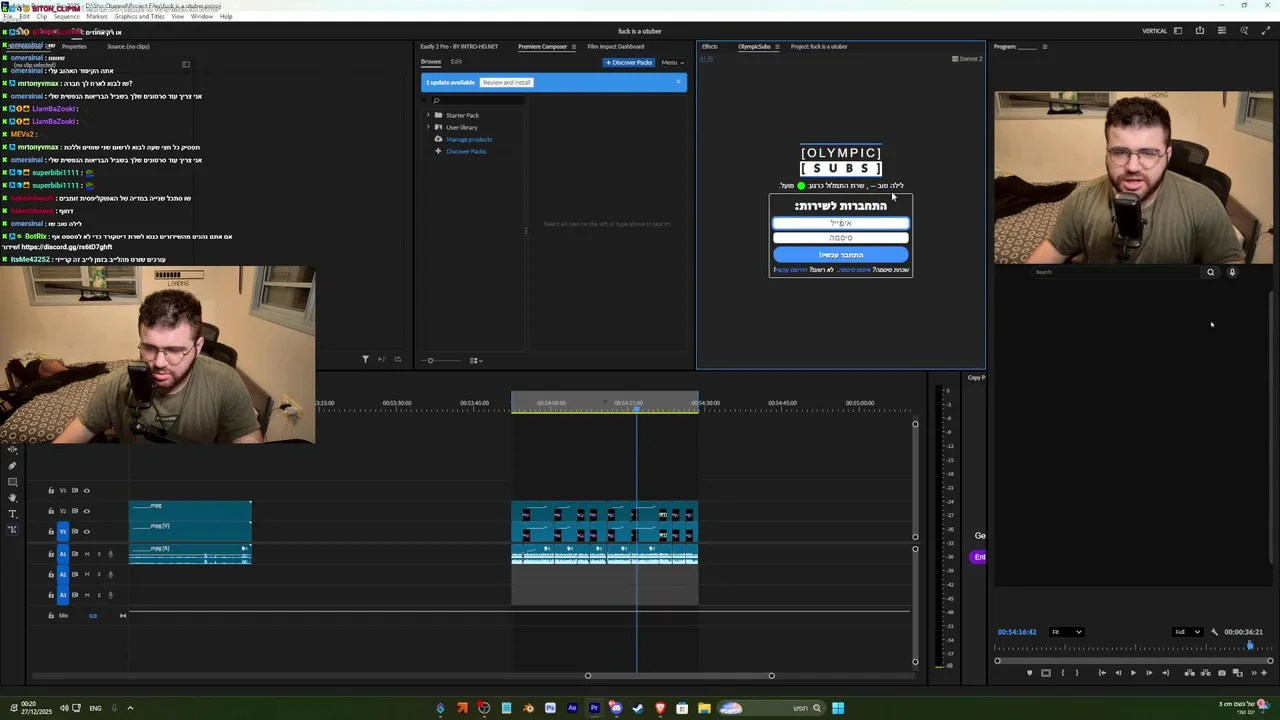Screen dimensions: 1280x720
Task: Select the Hand tool
Action: 12,497
